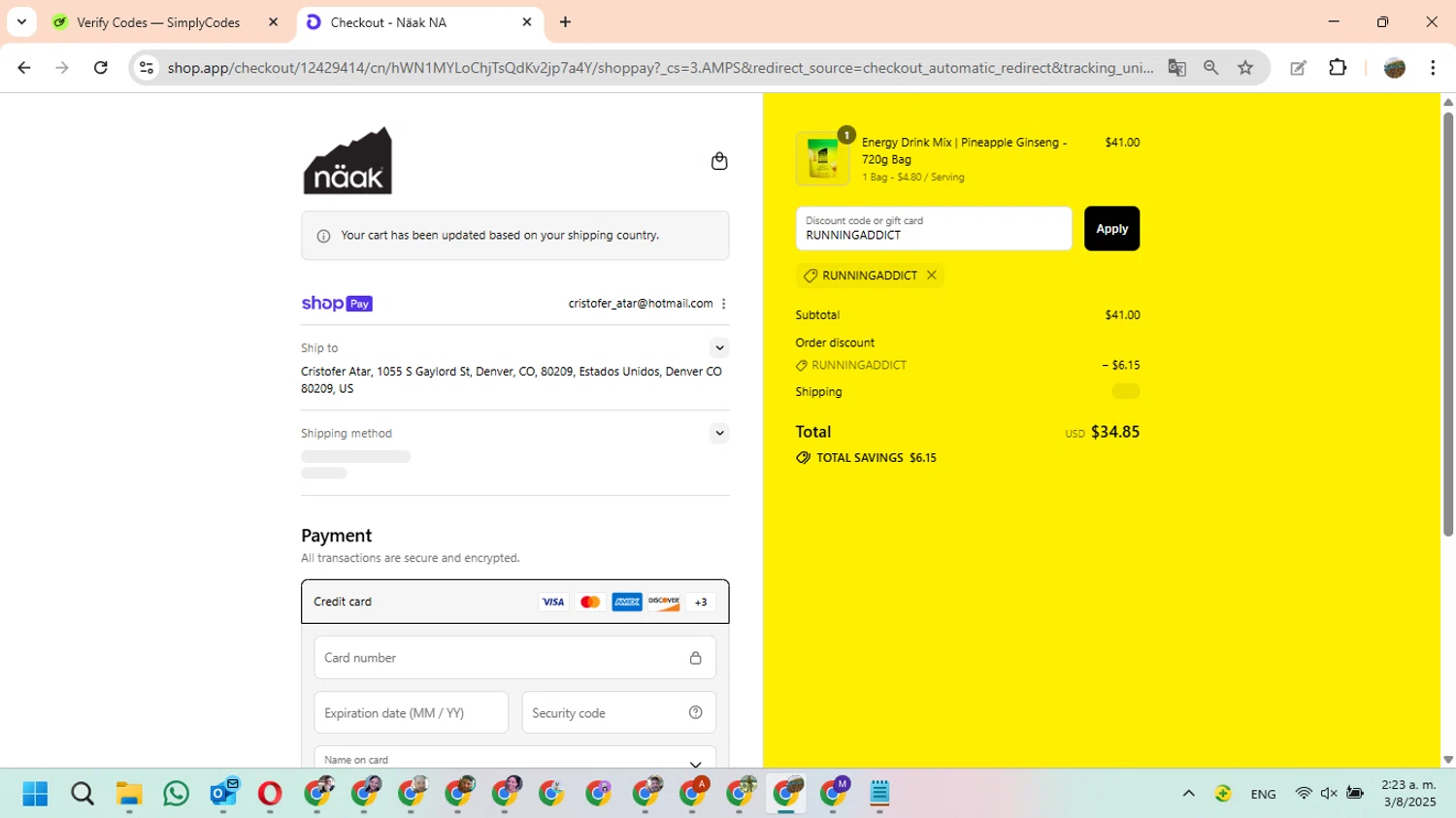Click the Mastercard icon
Screen dimensions: 1456x818
[x=590, y=602]
